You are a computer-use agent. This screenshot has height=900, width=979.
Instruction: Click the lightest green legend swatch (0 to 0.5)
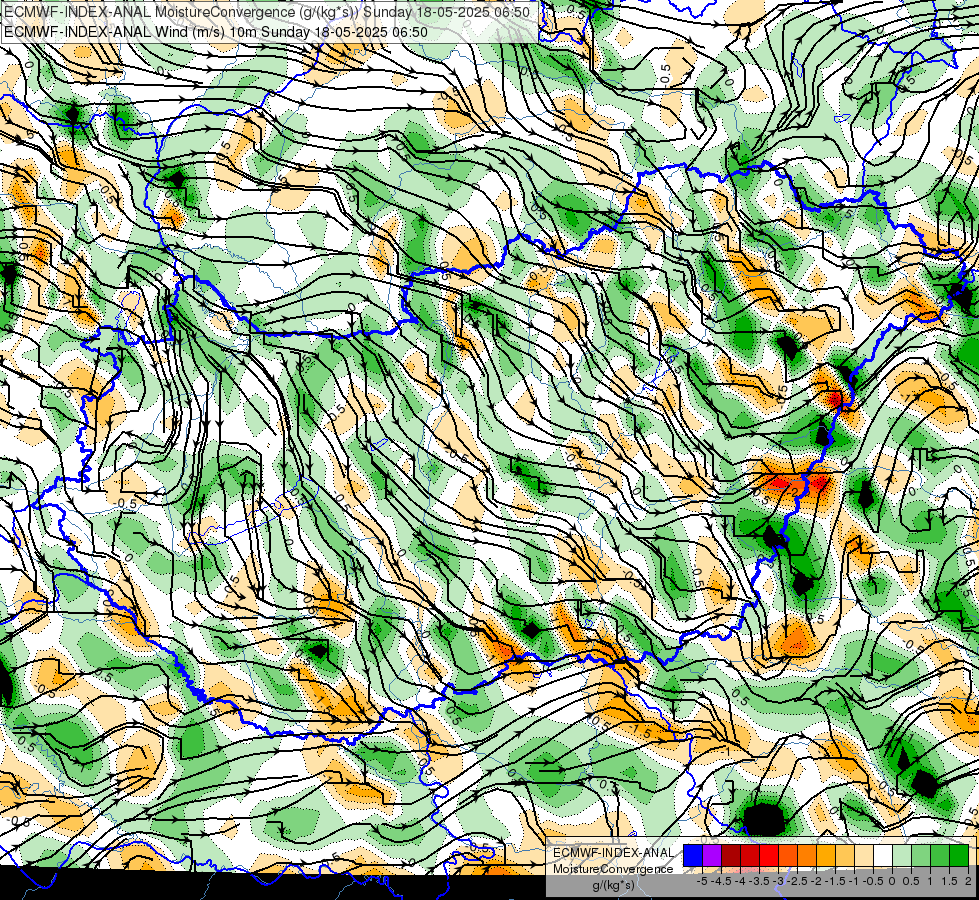tap(902, 855)
